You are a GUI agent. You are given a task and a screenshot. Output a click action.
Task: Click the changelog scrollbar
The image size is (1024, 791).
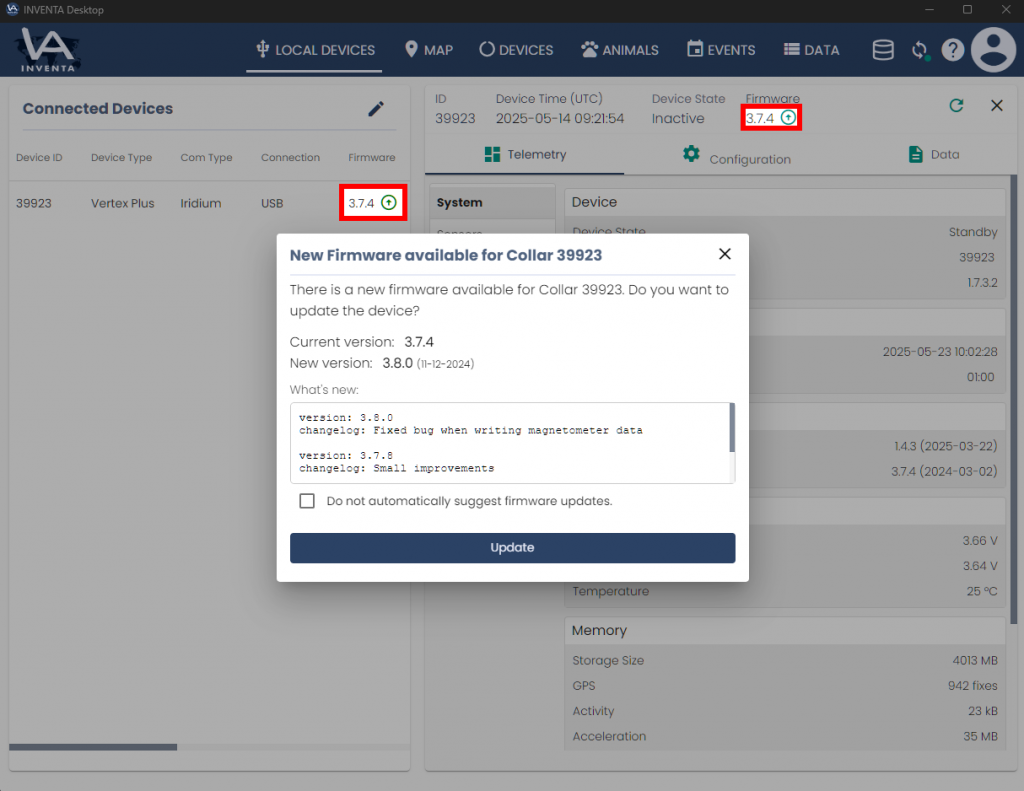click(x=732, y=428)
